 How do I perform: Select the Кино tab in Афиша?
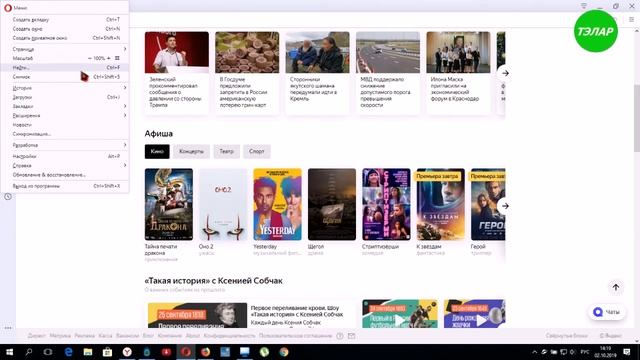coord(157,151)
